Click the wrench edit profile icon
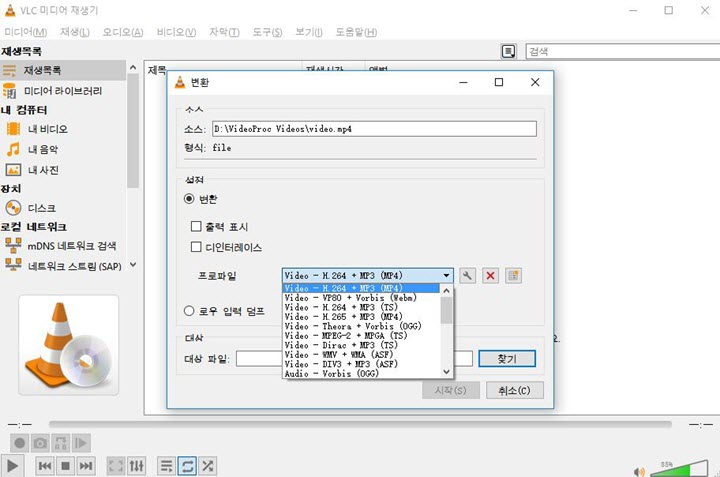720x477 pixels. coord(467,276)
